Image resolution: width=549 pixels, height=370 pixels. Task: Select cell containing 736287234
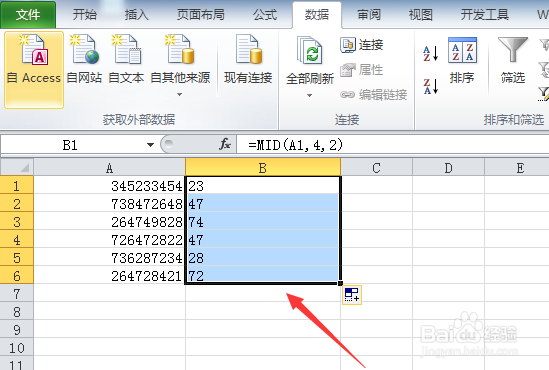tap(110, 257)
